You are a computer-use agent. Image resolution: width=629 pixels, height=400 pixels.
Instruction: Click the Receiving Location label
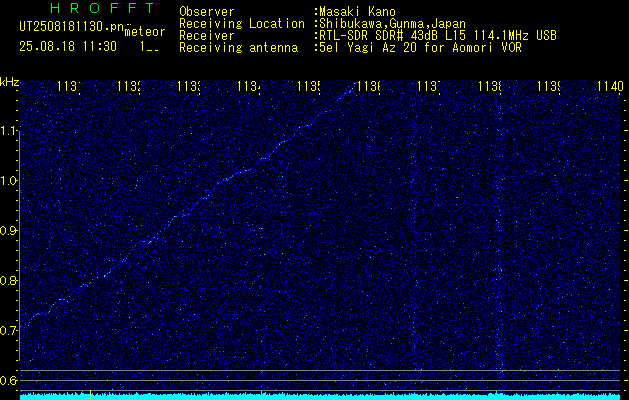point(242,24)
